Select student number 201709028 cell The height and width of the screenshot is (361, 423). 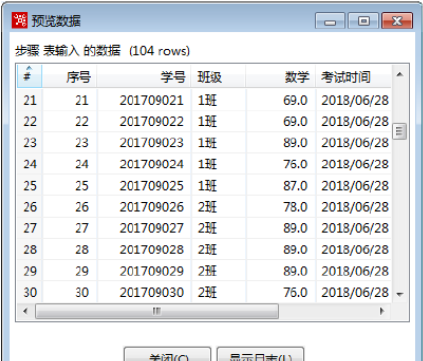[x=144, y=250]
